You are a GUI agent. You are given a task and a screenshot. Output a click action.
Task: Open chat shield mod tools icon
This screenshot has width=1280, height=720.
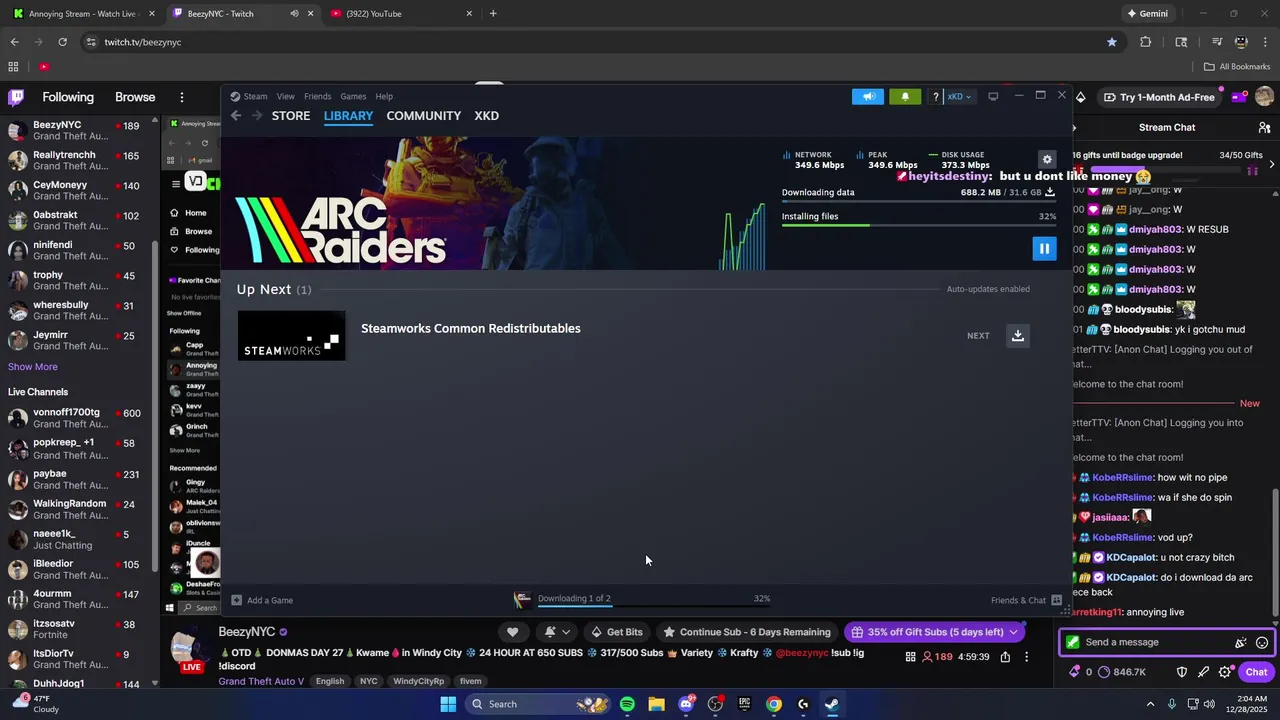1181,672
